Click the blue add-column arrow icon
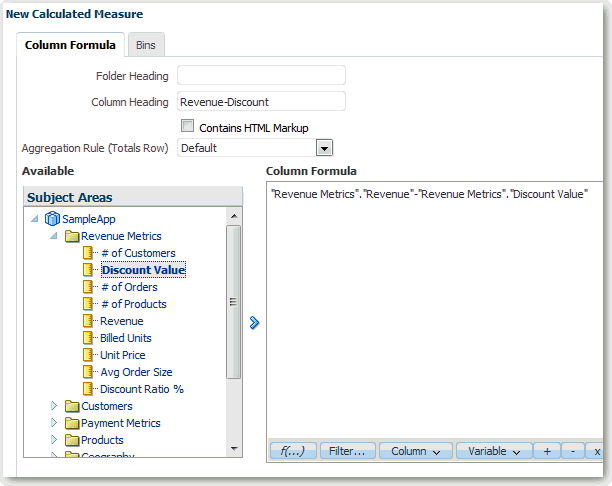 point(254,322)
